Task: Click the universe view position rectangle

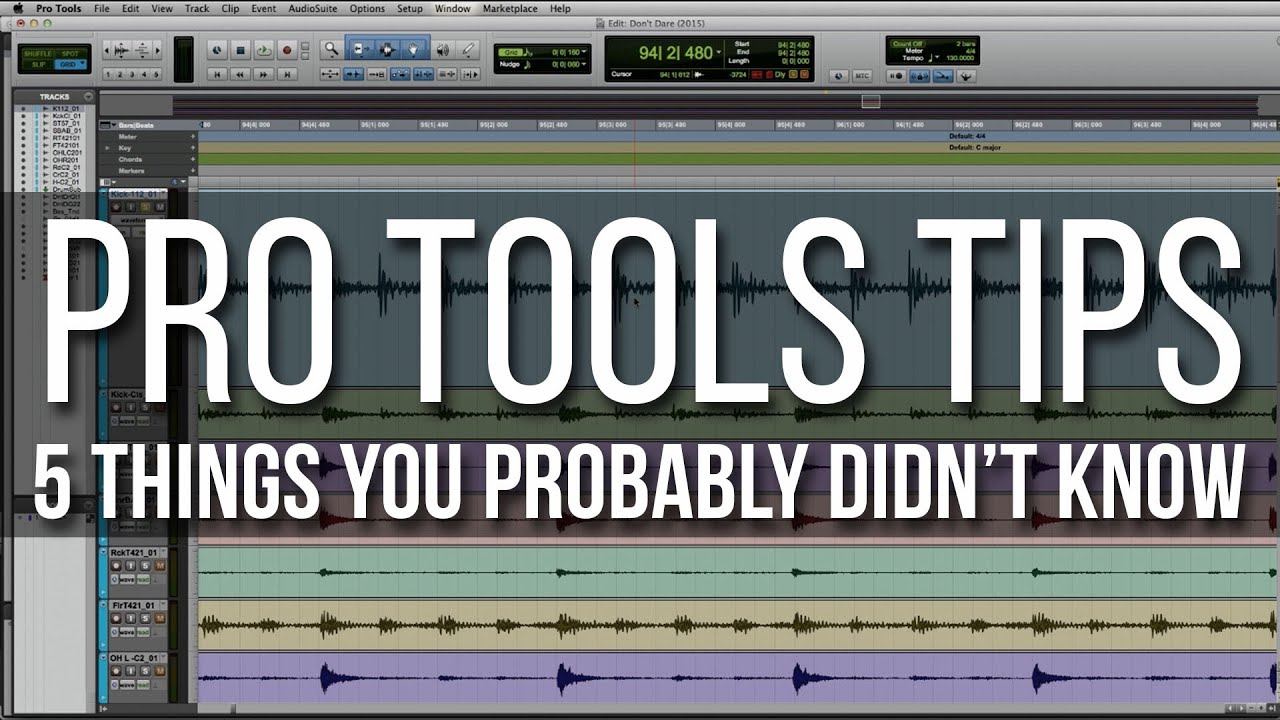Action: click(871, 101)
